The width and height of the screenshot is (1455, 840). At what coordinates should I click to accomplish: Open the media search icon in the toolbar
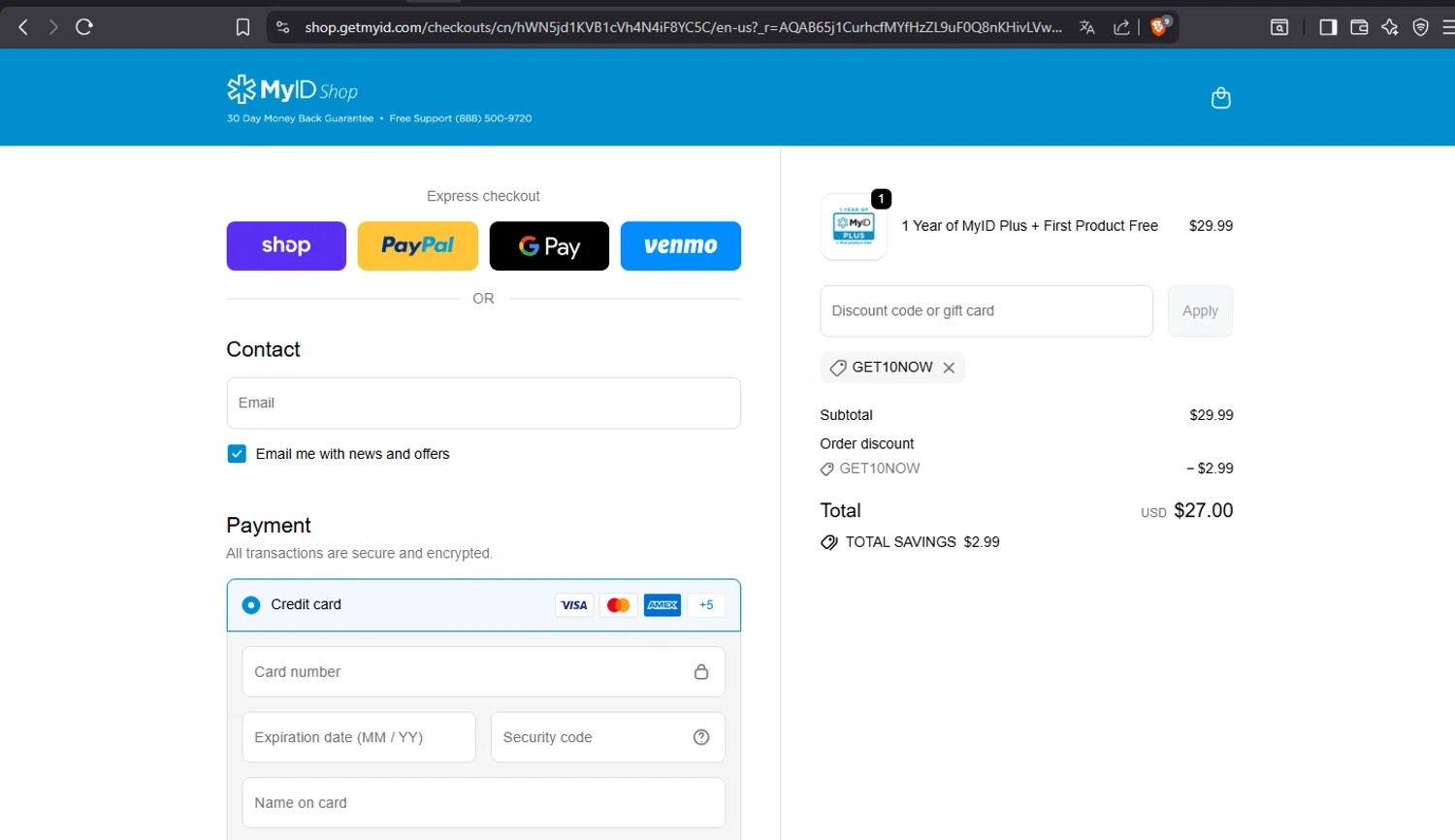pos(1279,27)
